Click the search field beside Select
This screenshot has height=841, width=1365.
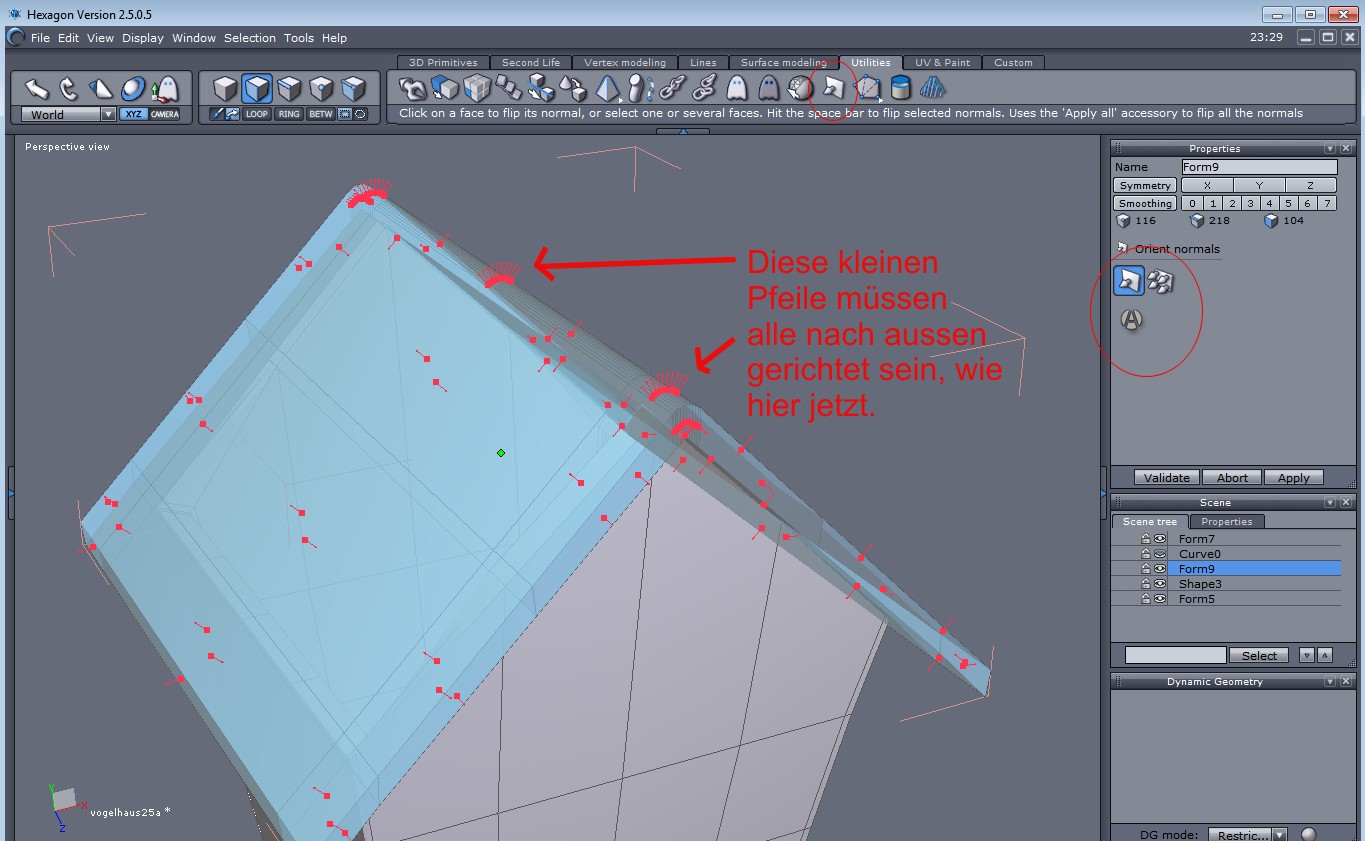1175,656
